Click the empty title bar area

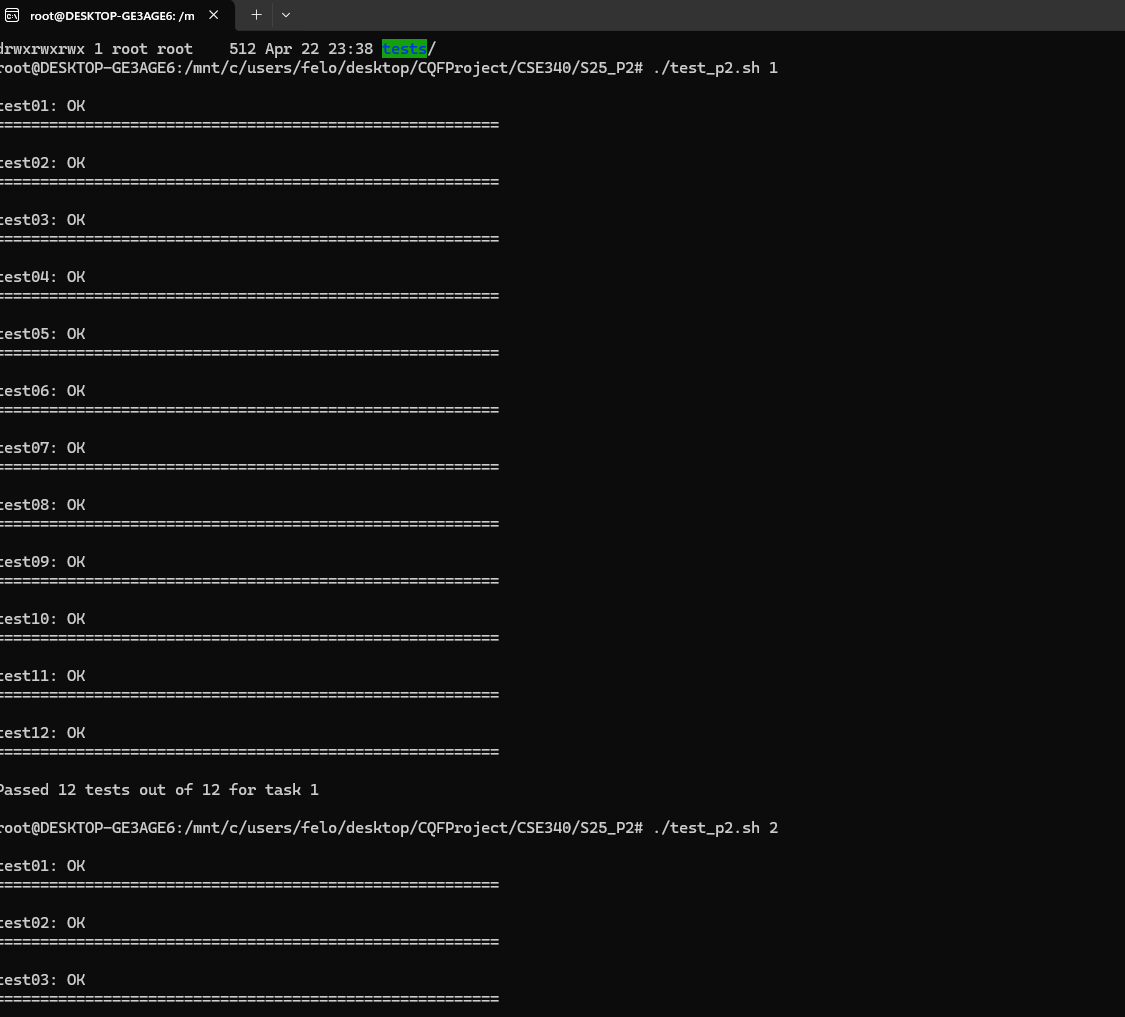click(700, 15)
